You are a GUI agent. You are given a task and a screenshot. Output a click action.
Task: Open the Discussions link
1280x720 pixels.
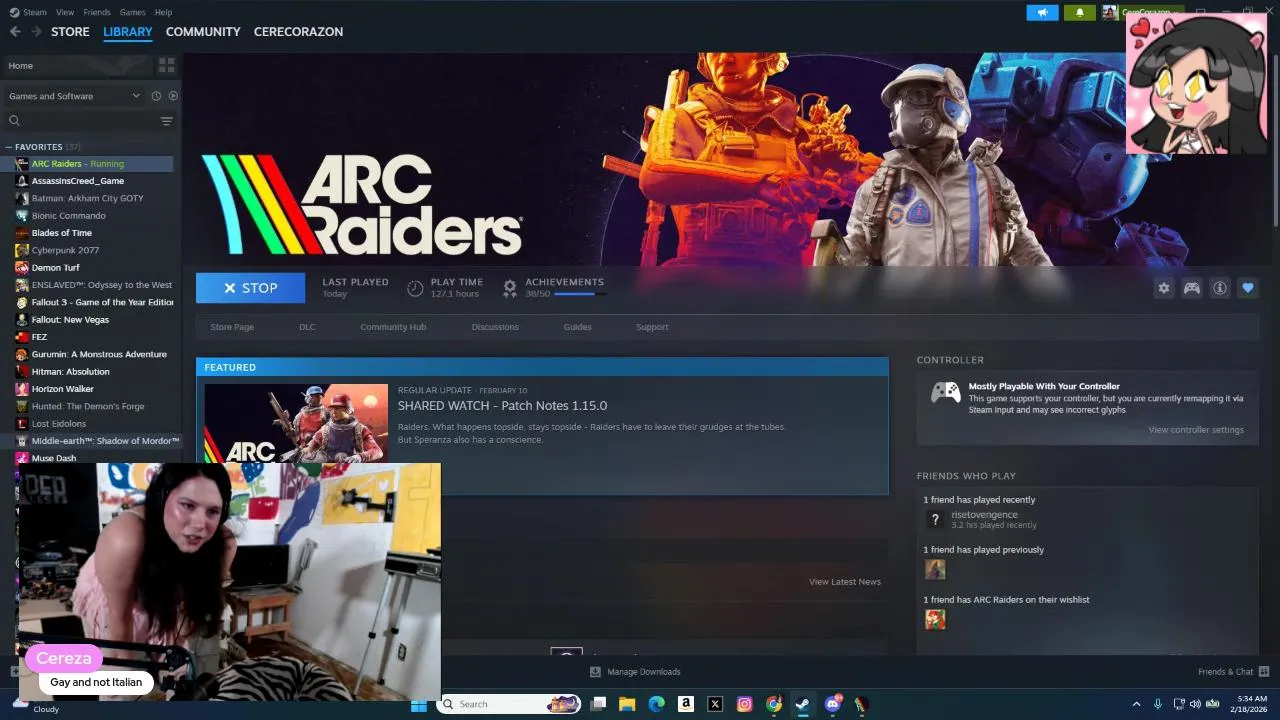495,327
